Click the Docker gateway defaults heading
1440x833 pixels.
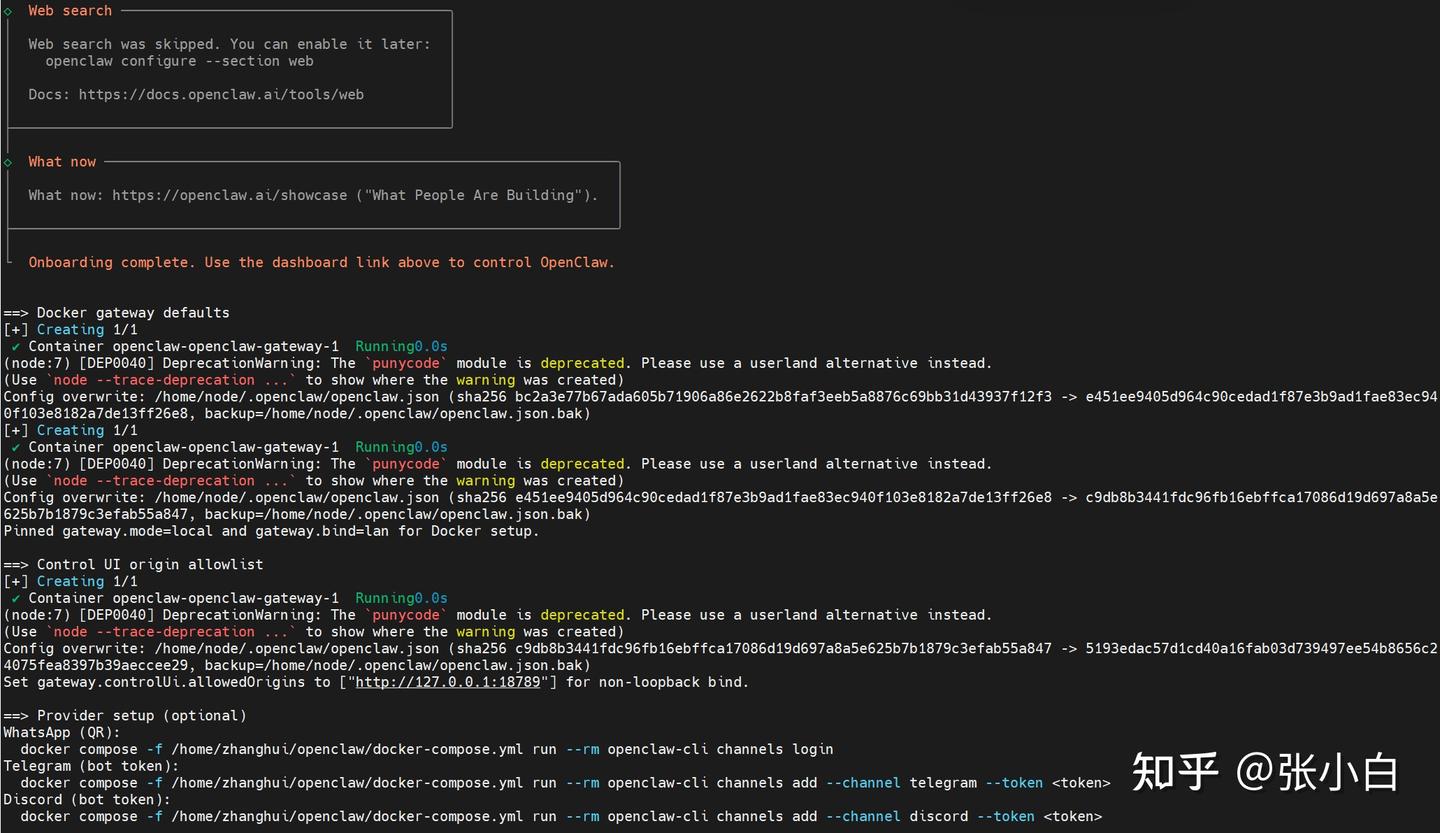coord(133,313)
